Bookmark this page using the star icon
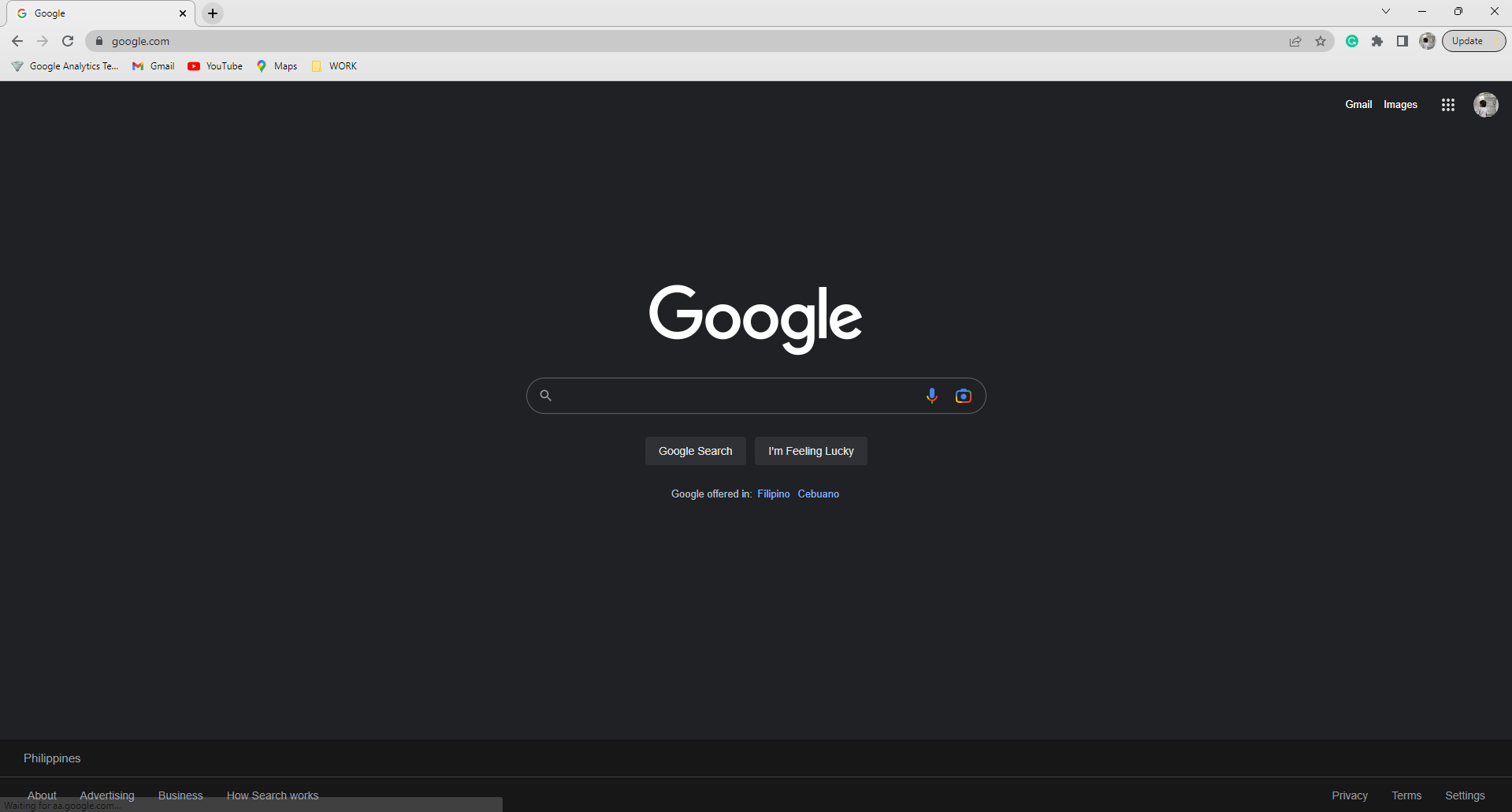The height and width of the screenshot is (812, 1512). 1321,40
